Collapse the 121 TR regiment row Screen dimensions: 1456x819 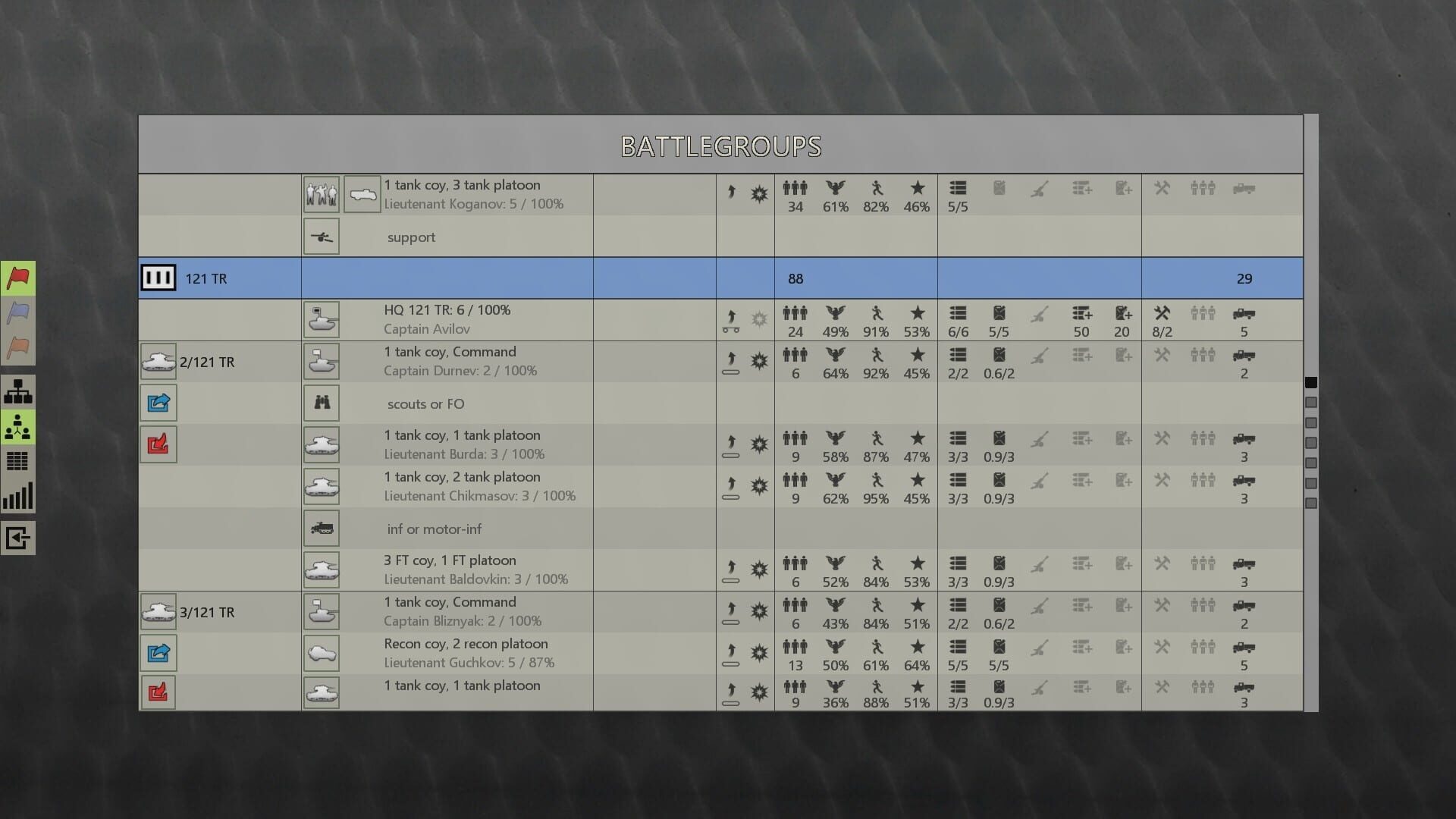coord(158,278)
